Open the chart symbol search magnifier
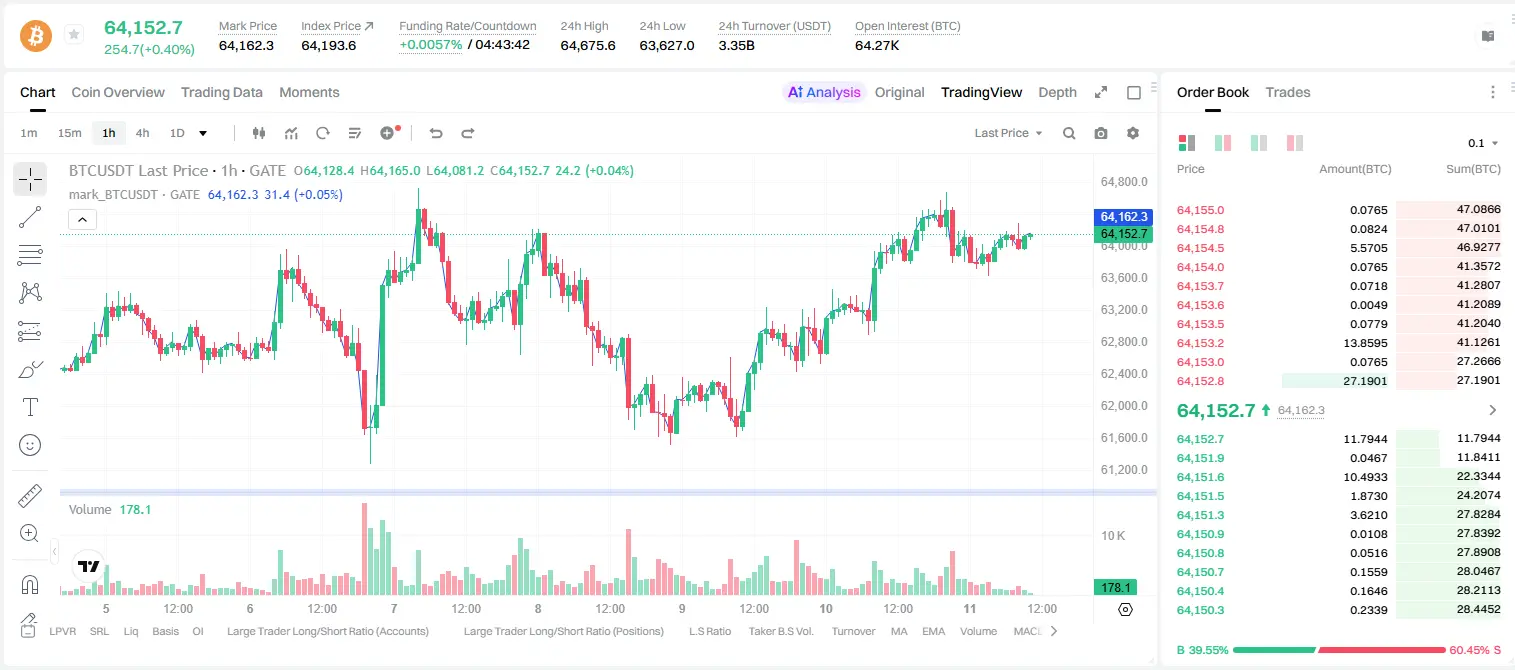Image resolution: width=1515 pixels, height=670 pixels. (x=1069, y=133)
